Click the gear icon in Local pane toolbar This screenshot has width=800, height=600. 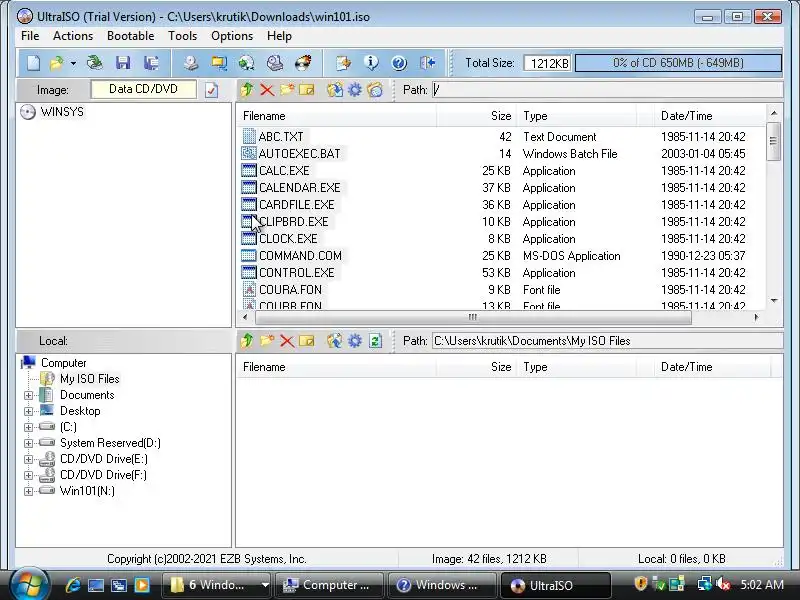355,341
